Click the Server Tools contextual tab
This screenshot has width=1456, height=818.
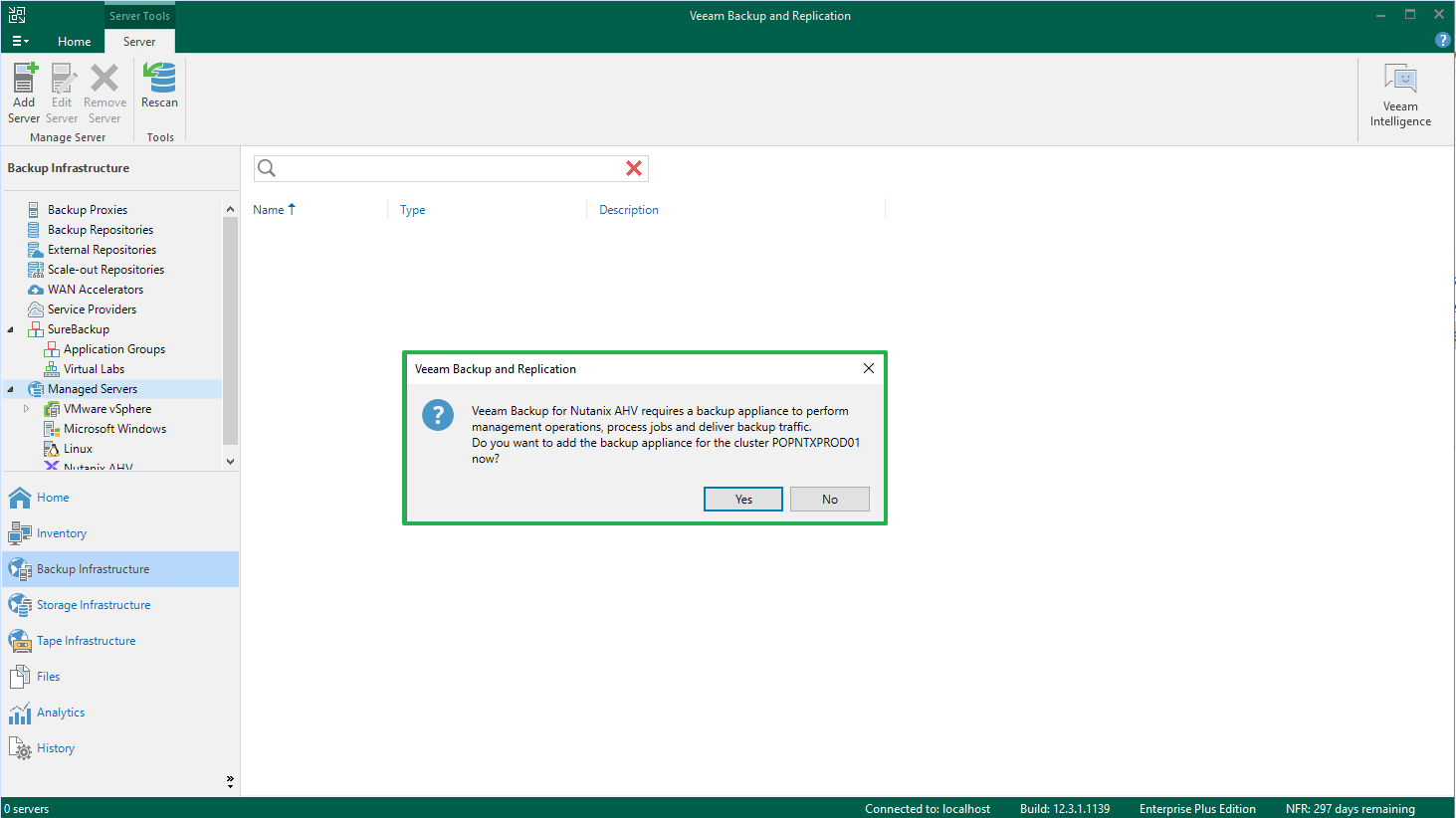(139, 16)
